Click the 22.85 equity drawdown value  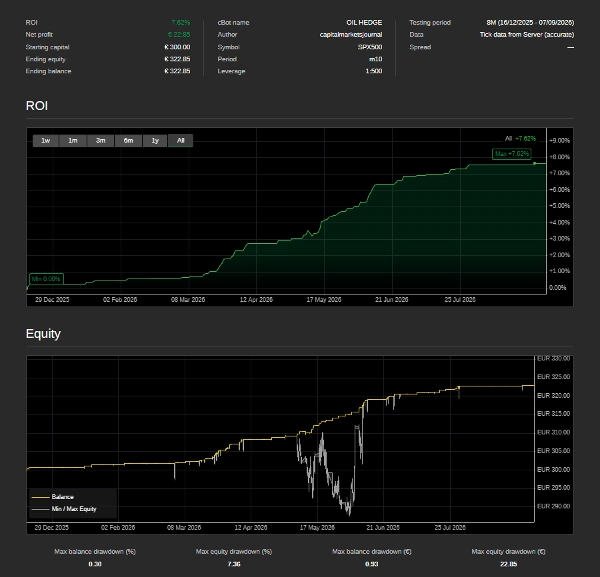pos(508,564)
